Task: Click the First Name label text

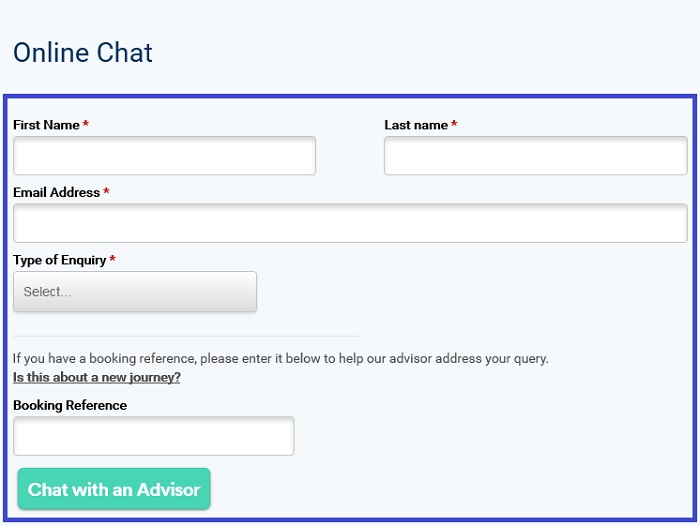Action: pos(46,125)
